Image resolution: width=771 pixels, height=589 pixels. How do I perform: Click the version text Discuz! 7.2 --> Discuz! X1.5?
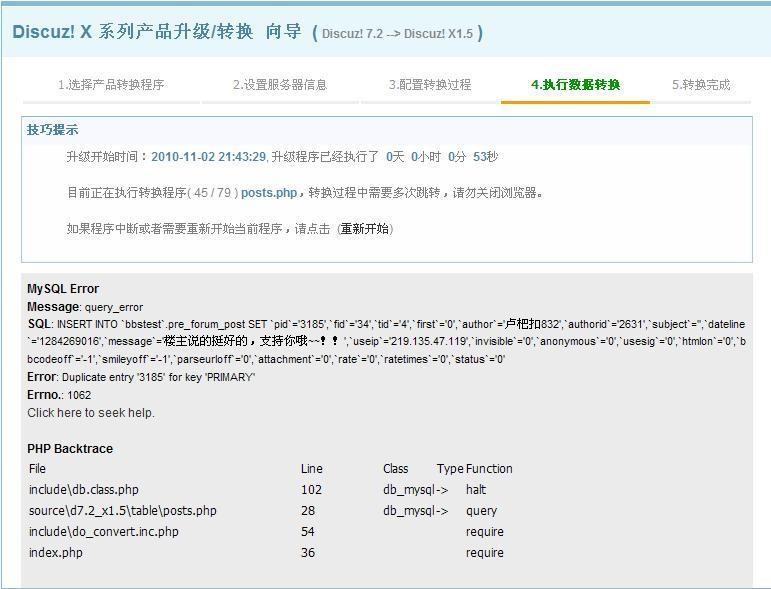pyautogui.click(x=397, y=33)
